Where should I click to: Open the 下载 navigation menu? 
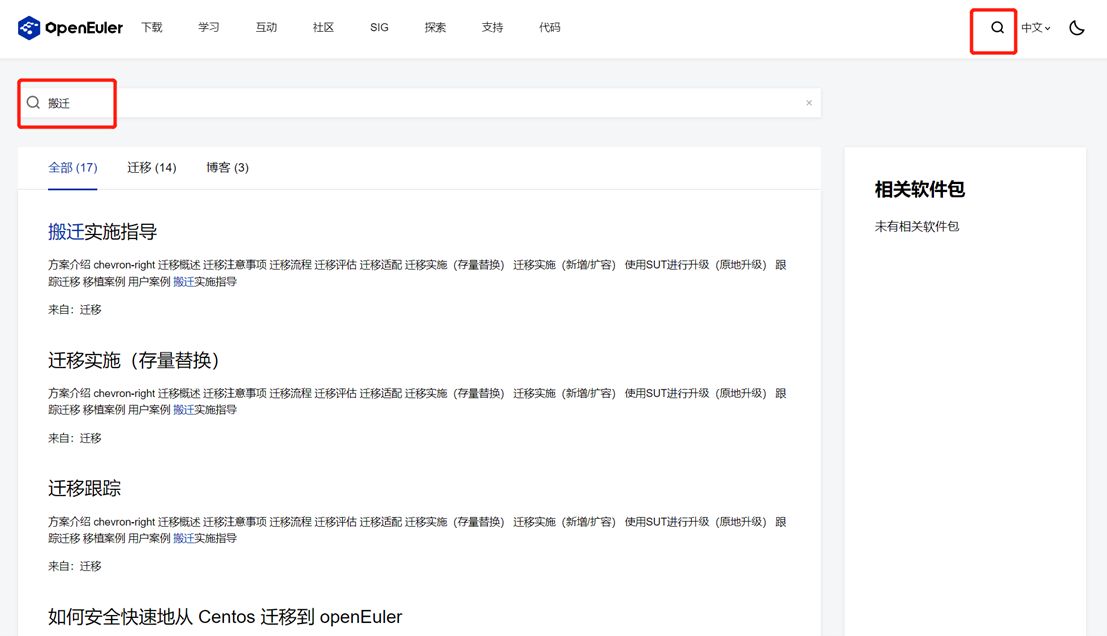(x=152, y=28)
